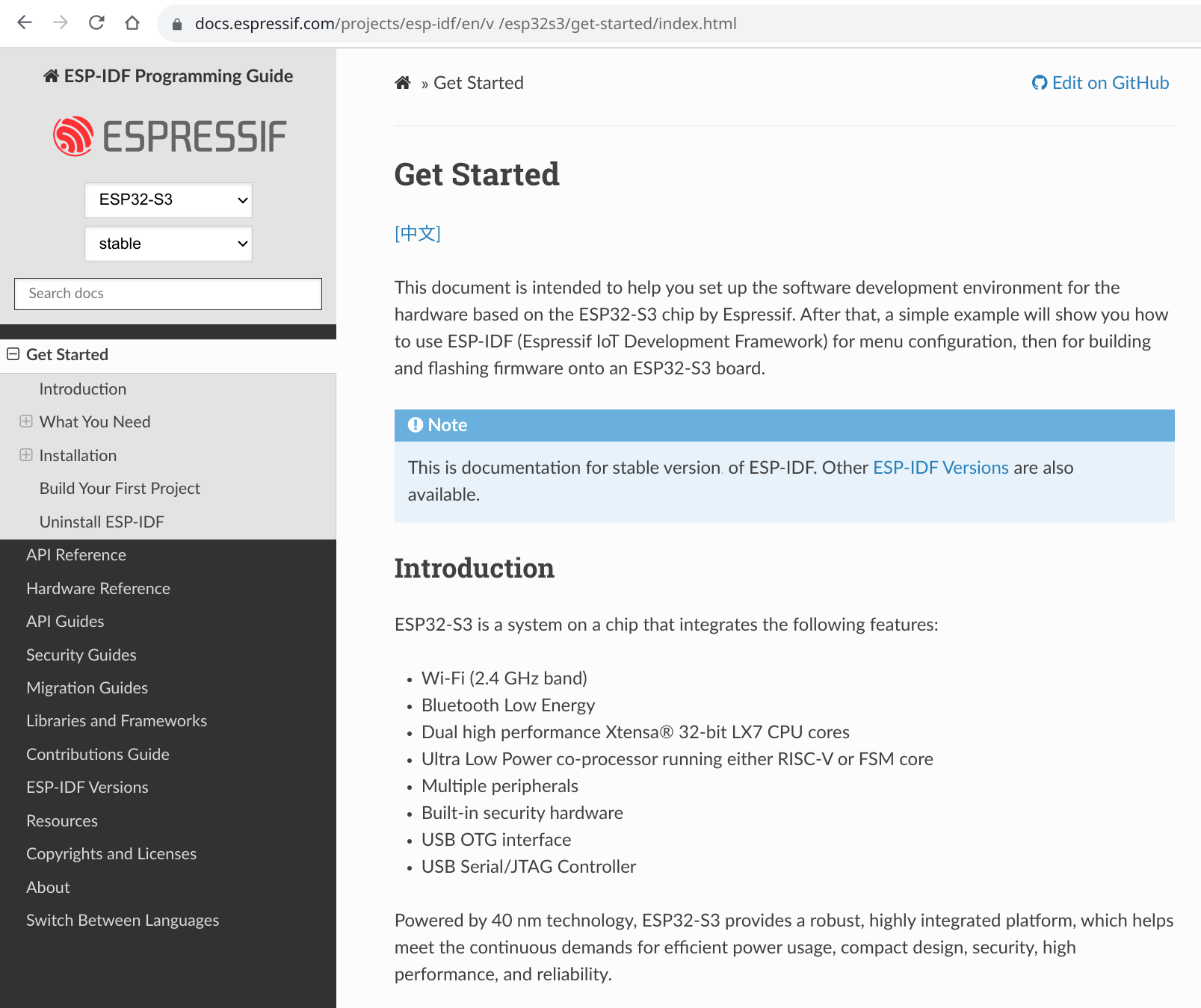Open the ESP32-S3 chip target dropdown
This screenshot has height=1008, width=1201.
point(168,200)
